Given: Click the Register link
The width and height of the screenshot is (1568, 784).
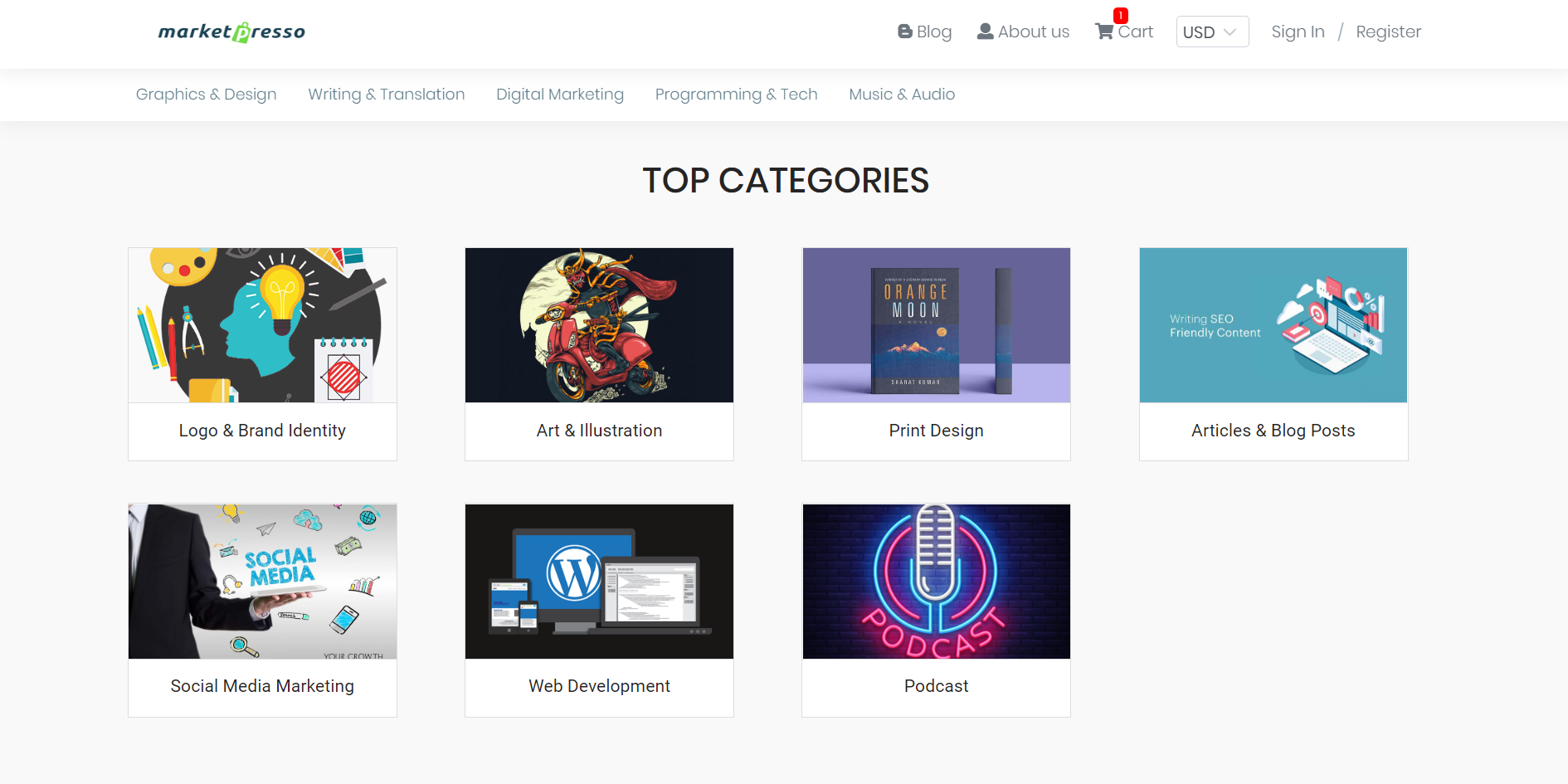Looking at the screenshot, I should click(x=1388, y=32).
